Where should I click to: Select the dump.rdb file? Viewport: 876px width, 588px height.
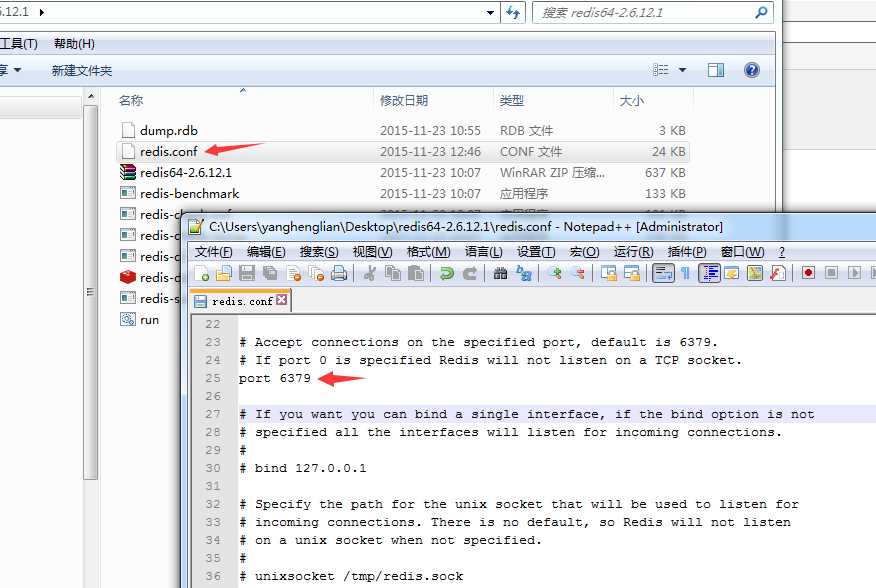pos(403,131)
